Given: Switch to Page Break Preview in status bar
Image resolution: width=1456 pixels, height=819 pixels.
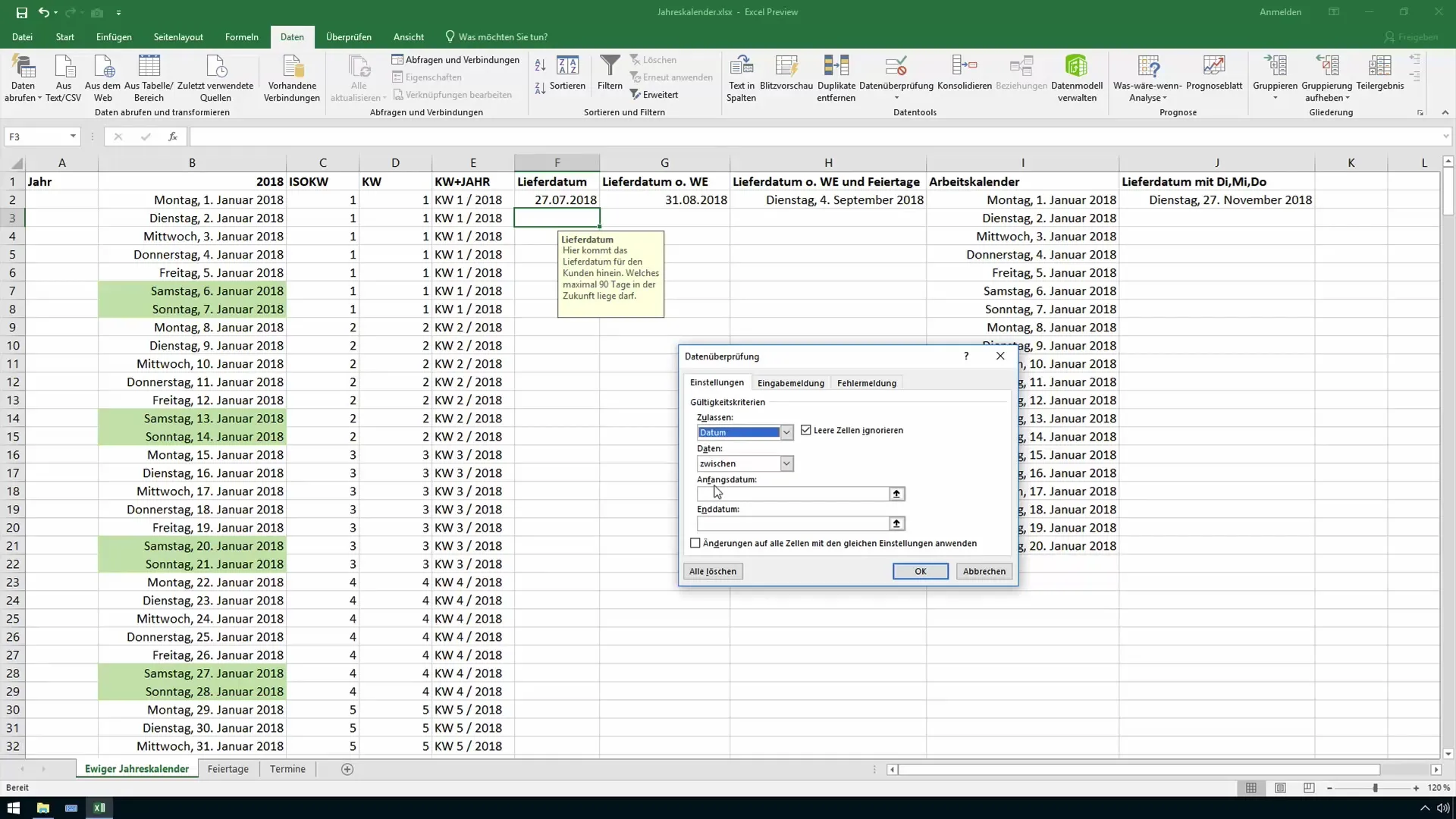Looking at the screenshot, I should pos(1309,788).
